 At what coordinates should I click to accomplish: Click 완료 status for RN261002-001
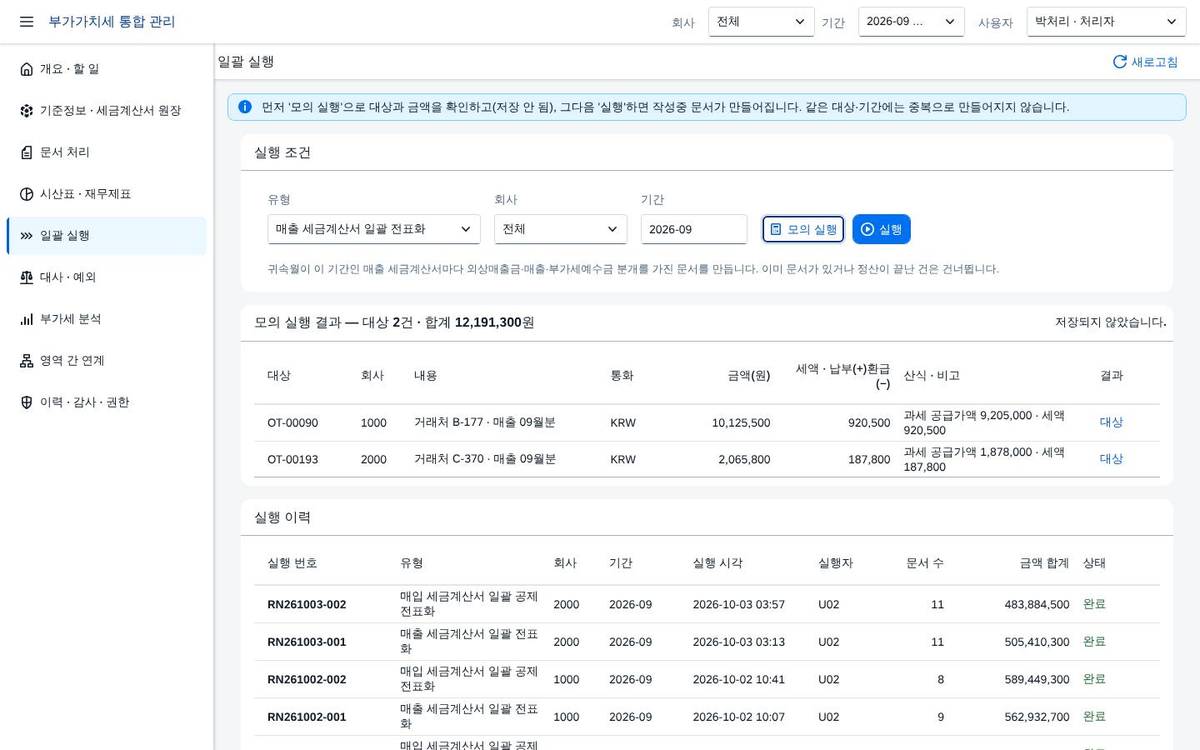point(1094,717)
